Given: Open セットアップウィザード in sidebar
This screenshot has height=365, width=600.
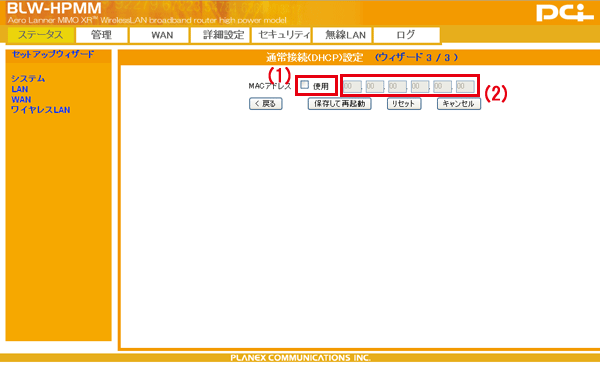Looking at the screenshot, I should point(53,54).
